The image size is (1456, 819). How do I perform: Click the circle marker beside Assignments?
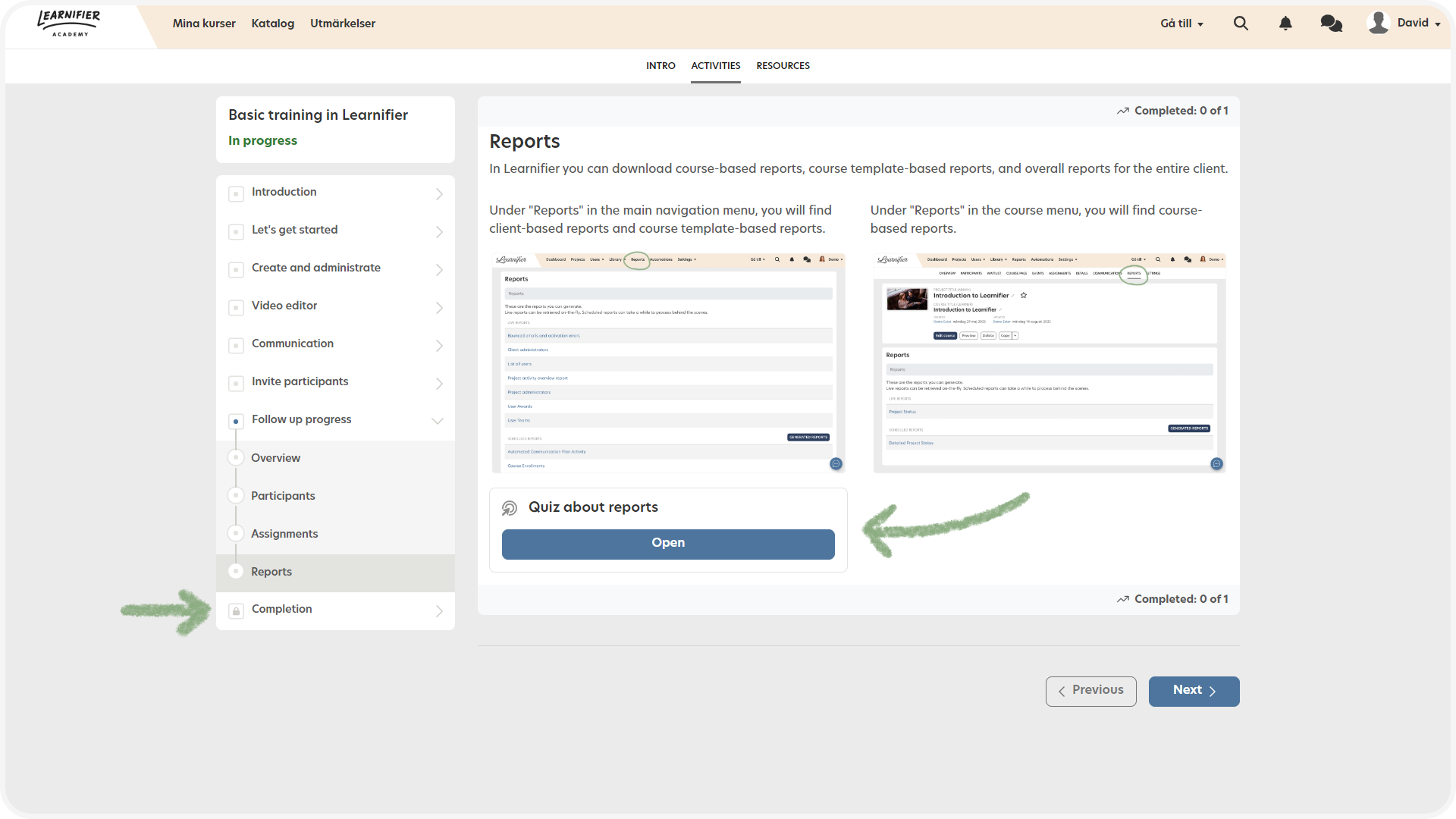click(236, 533)
